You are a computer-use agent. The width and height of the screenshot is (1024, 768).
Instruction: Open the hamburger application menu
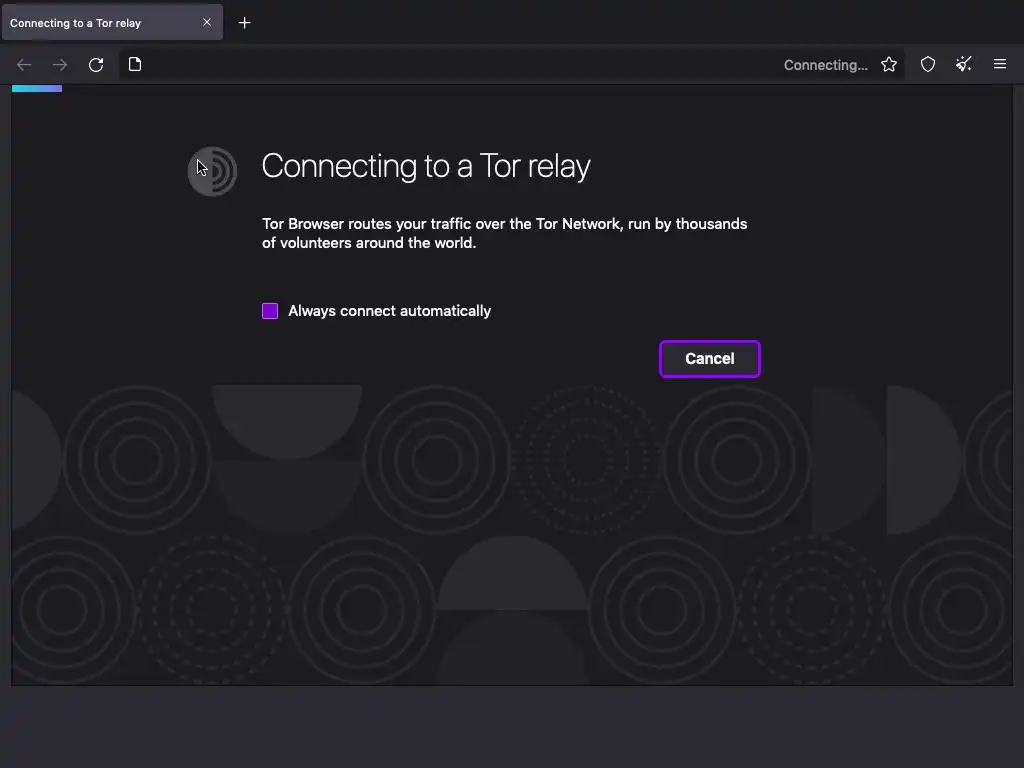tap(1000, 64)
